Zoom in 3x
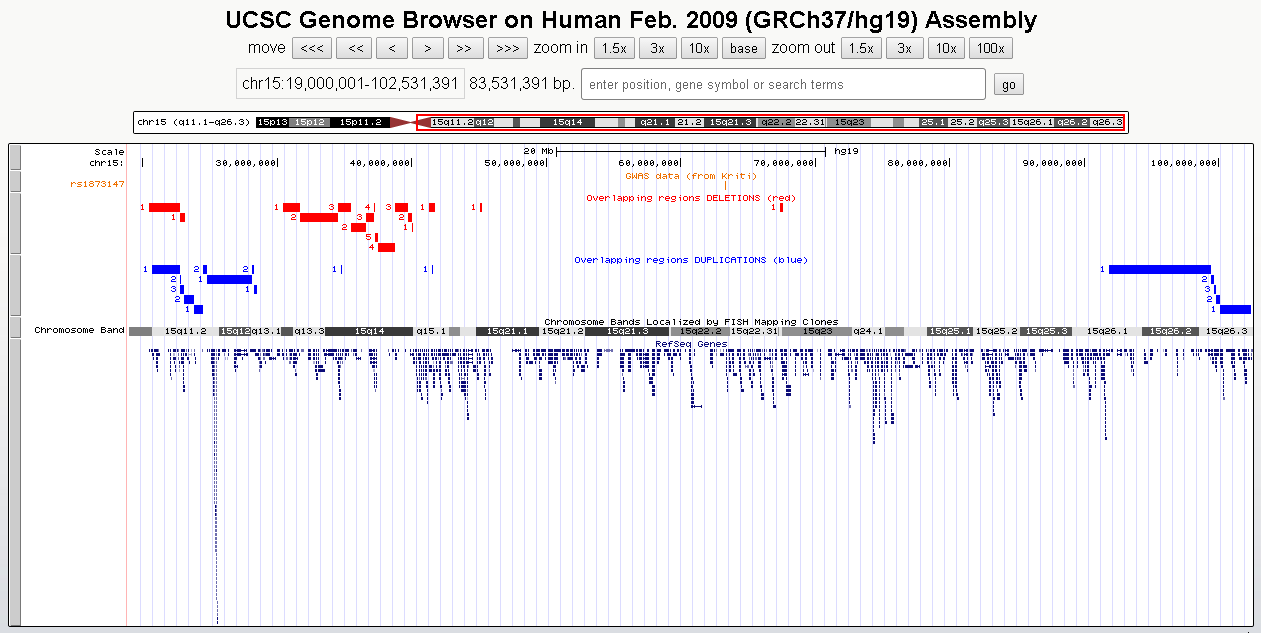The width and height of the screenshot is (1261, 633). (657, 48)
